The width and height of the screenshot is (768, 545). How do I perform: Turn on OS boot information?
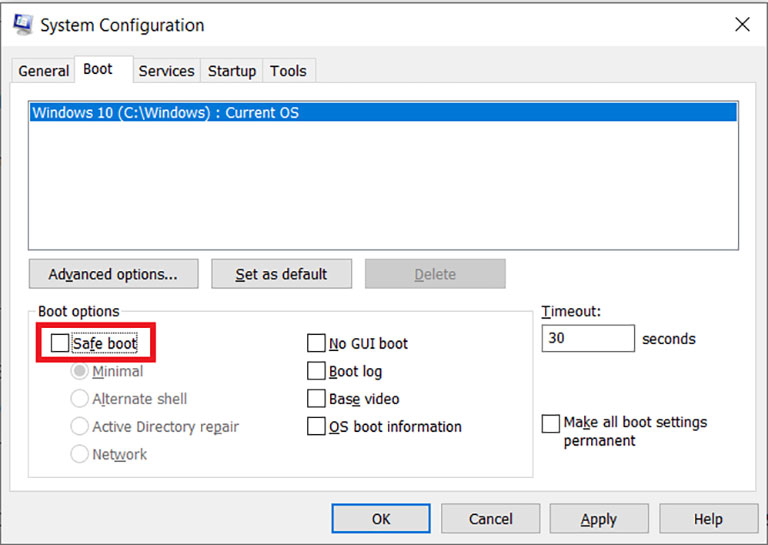pyautogui.click(x=316, y=426)
